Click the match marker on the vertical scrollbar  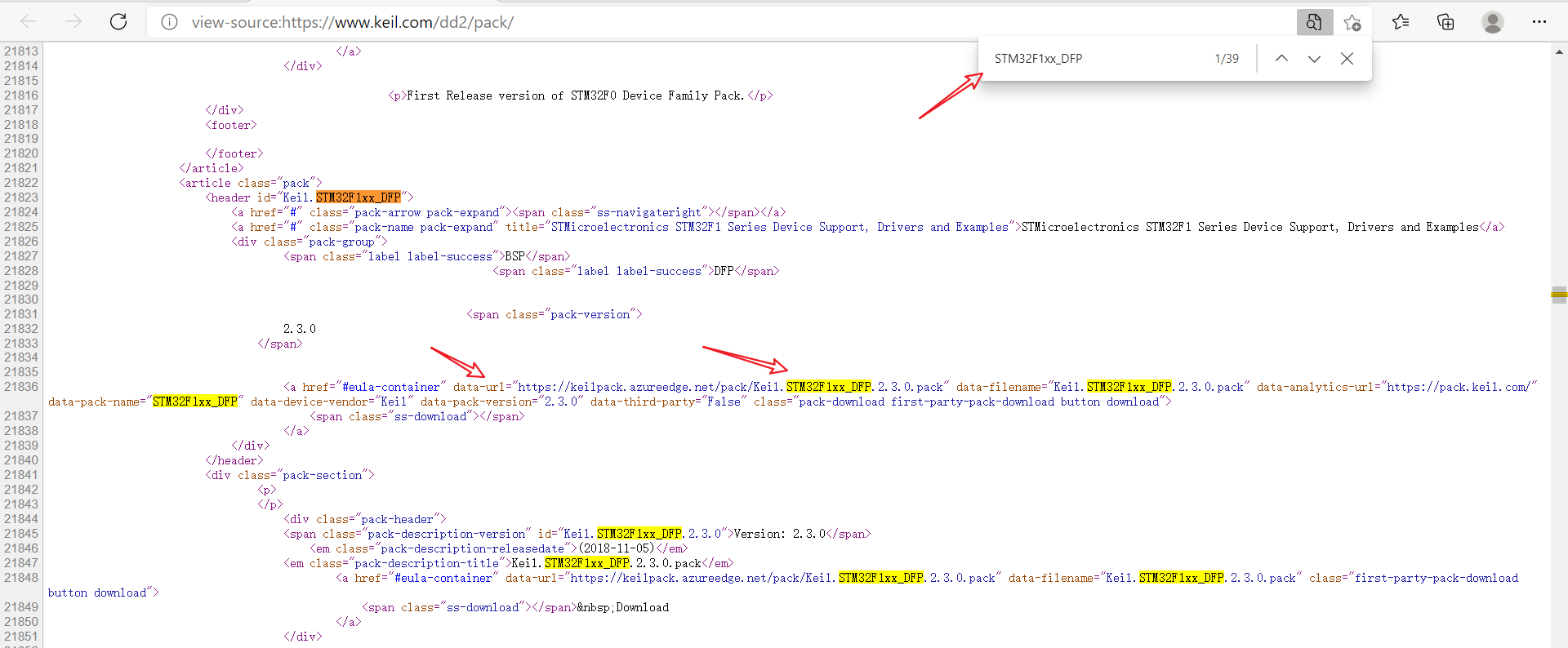1559,294
